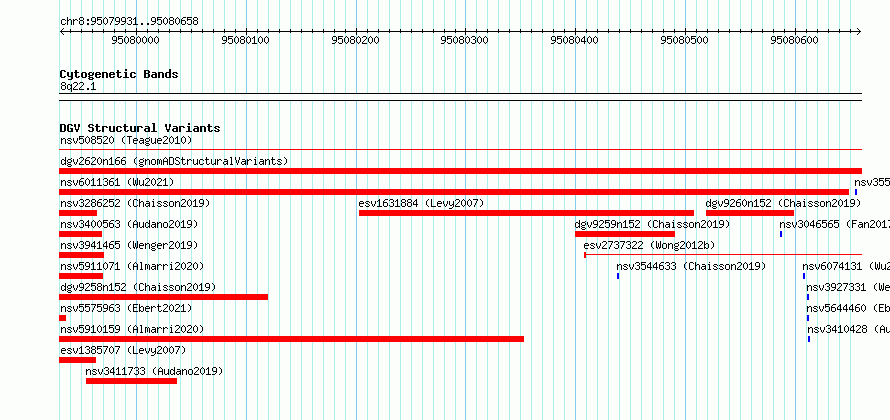
Task: Select the red bar under nsv3286252
Action: [78, 213]
